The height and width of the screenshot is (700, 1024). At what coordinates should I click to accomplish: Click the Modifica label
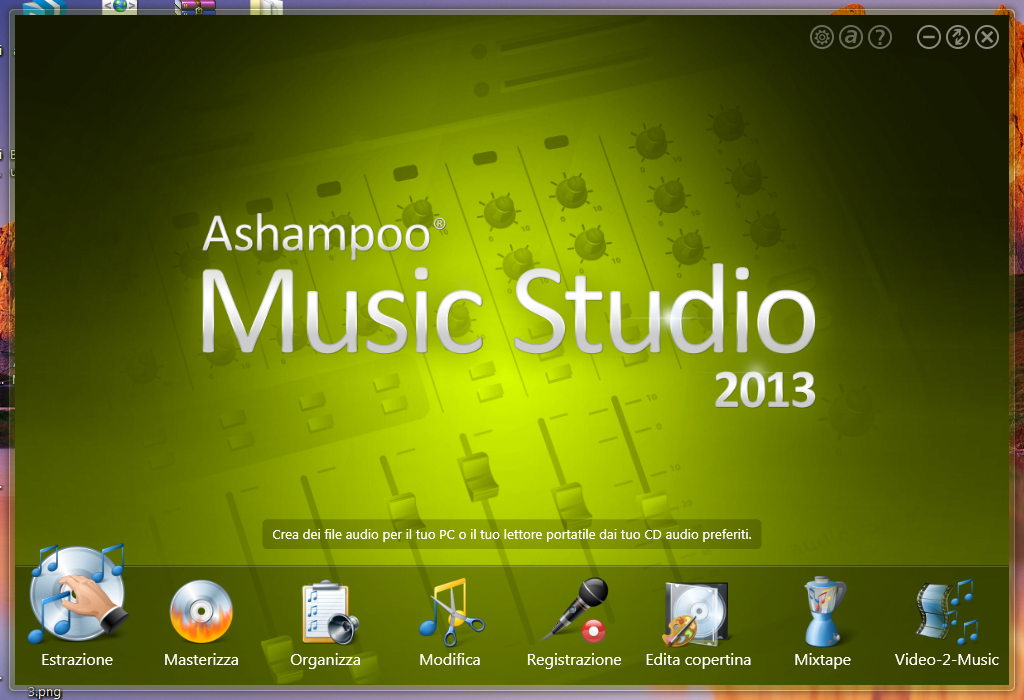(450, 660)
